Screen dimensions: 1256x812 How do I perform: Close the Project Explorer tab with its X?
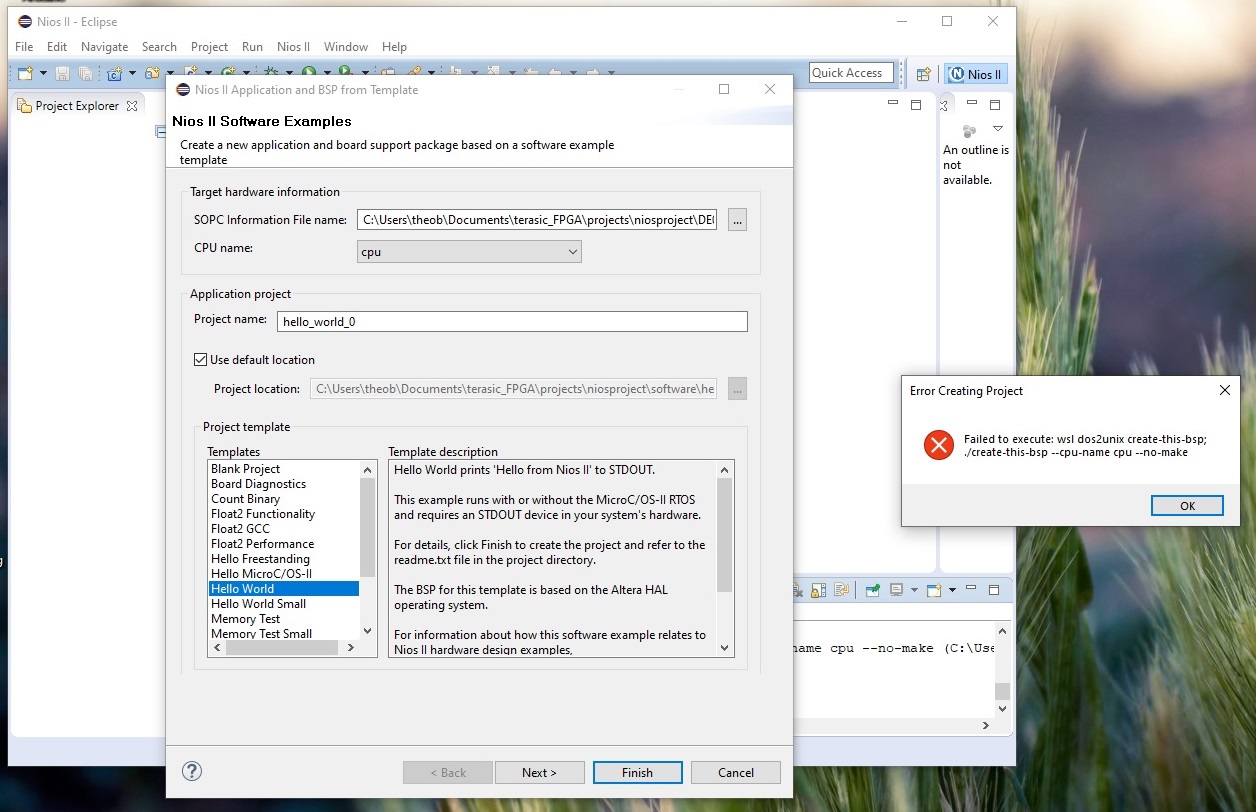(x=132, y=105)
